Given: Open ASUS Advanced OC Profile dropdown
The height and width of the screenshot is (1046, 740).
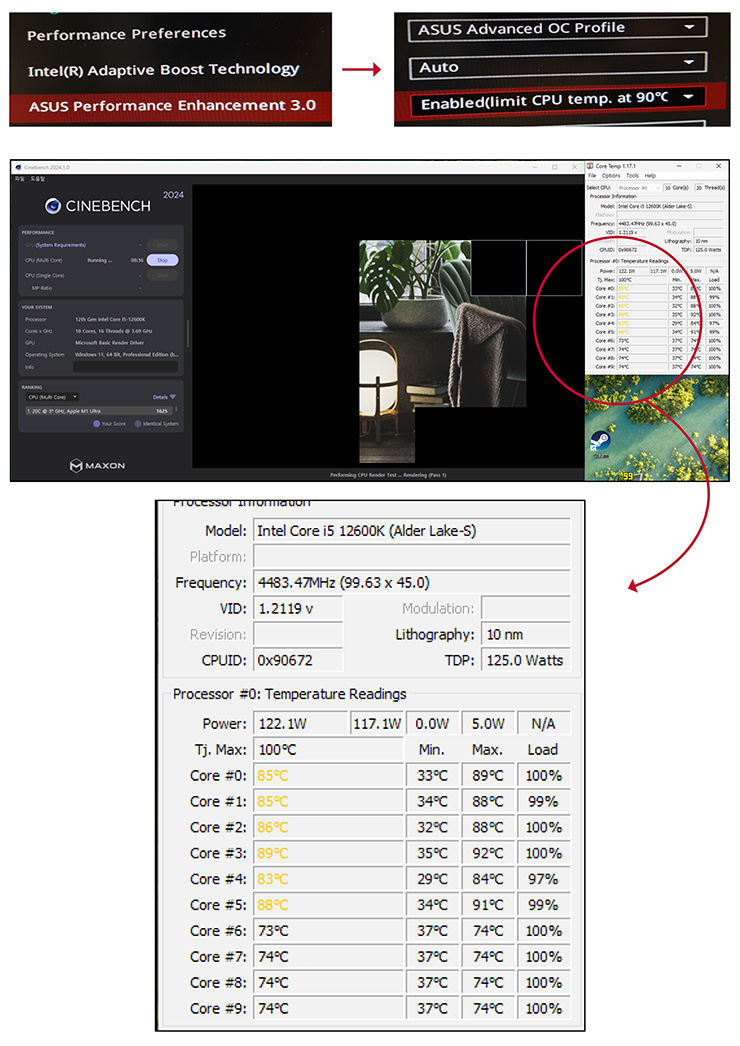Looking at the screenshot, I should (555, 29).
